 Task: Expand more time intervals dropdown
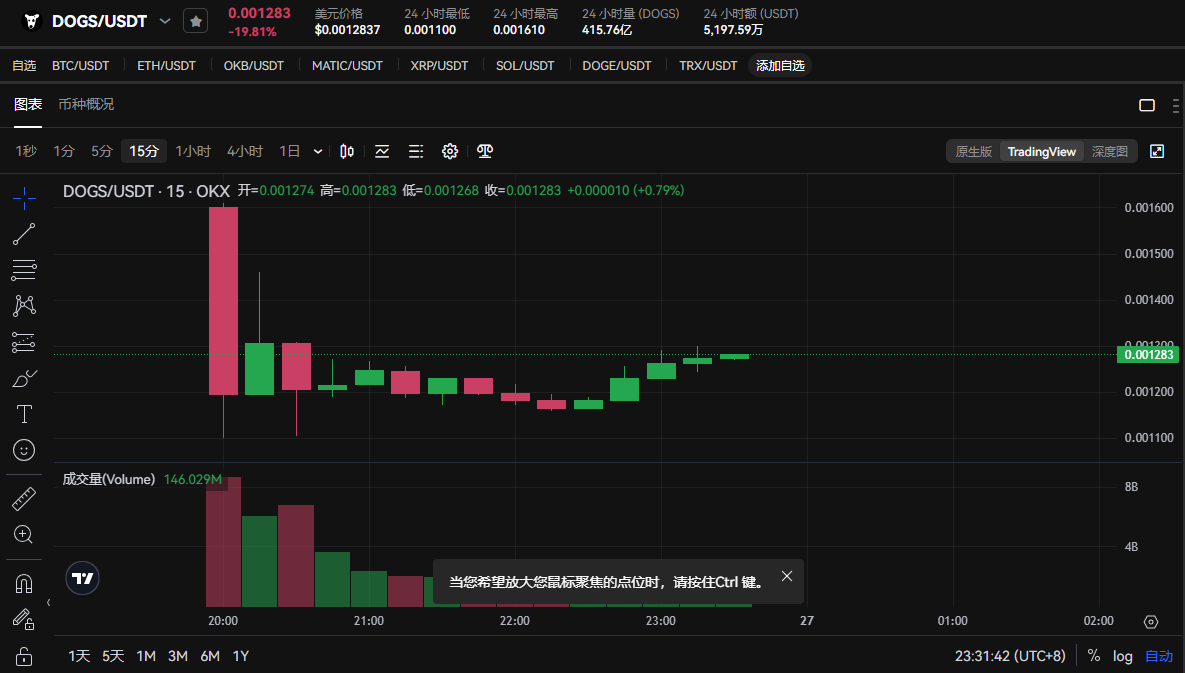tap(318, 151)
